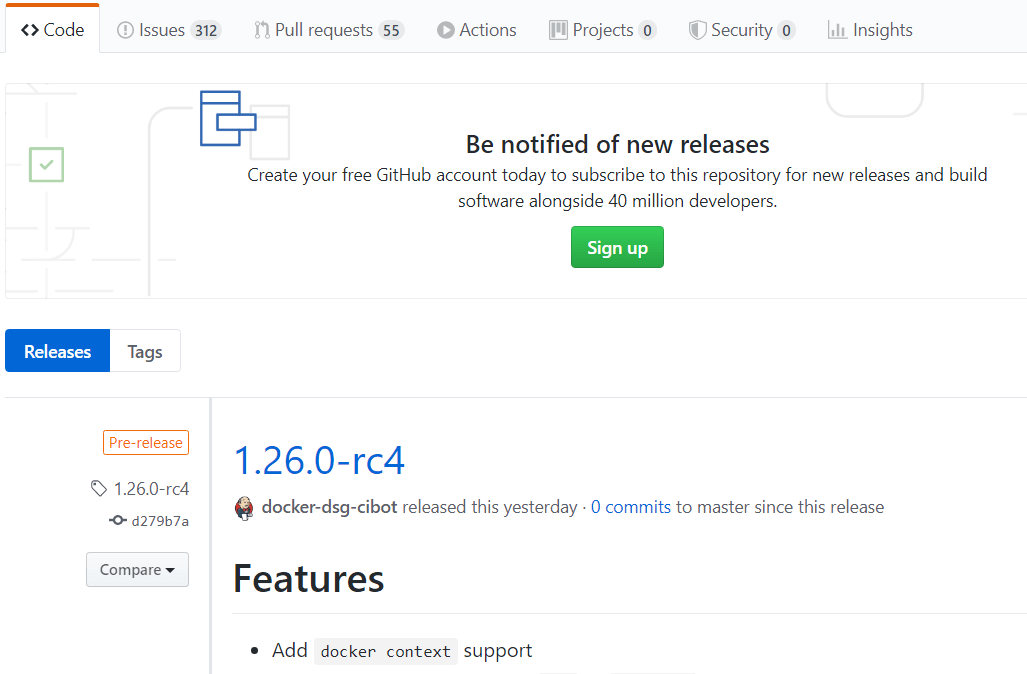This screenshot has height=674, width=1027.
Task: Click the 'Be notified of new releases' heading
Action: tap(618, 144)
